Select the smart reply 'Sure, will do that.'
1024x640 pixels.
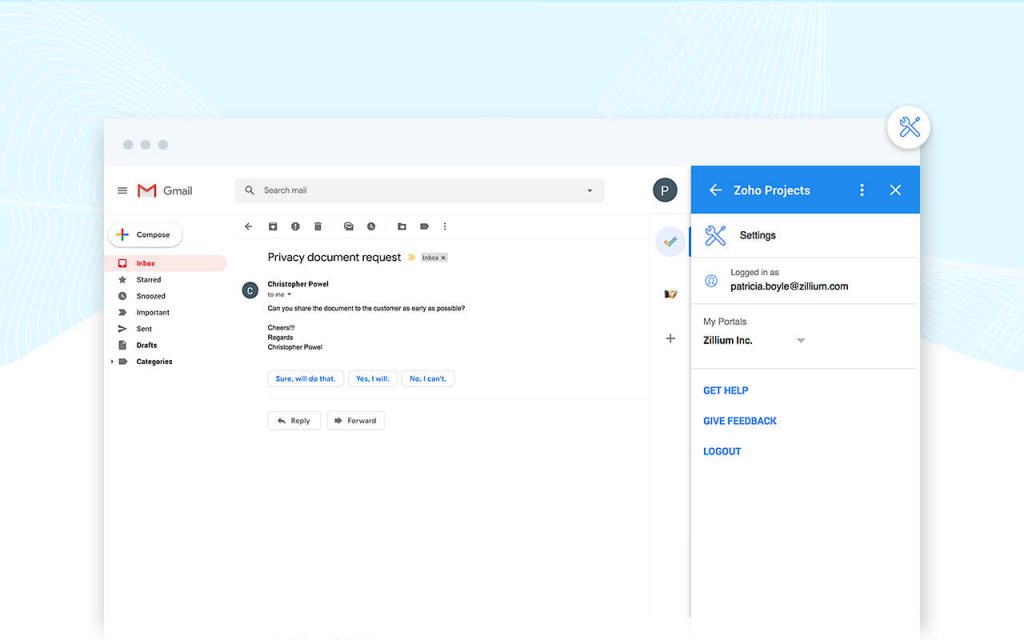pyautogui.click(x=305, y=378)
